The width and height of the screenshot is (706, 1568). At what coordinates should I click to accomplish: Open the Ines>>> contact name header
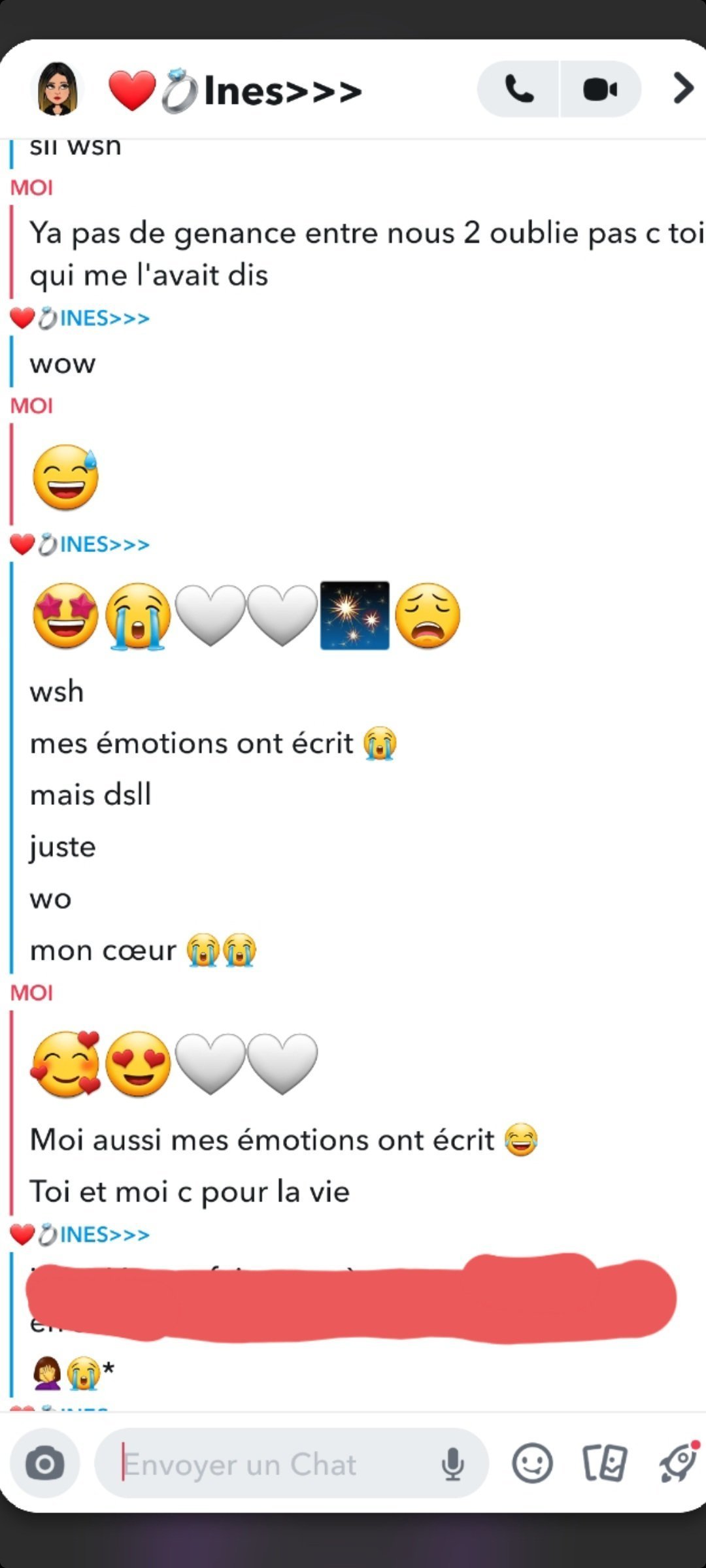tap(235, 90)
